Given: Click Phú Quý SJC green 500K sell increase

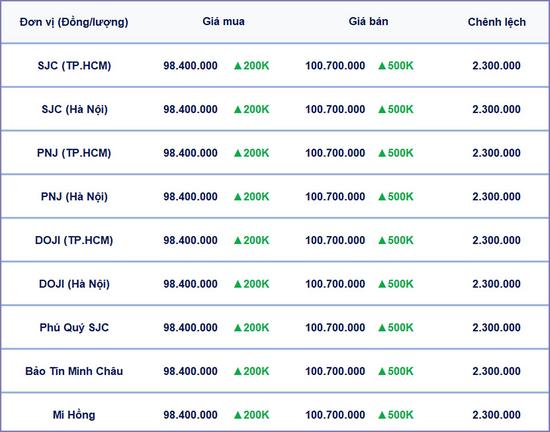Looking at the screenshot, I should (x=396, y=328).
